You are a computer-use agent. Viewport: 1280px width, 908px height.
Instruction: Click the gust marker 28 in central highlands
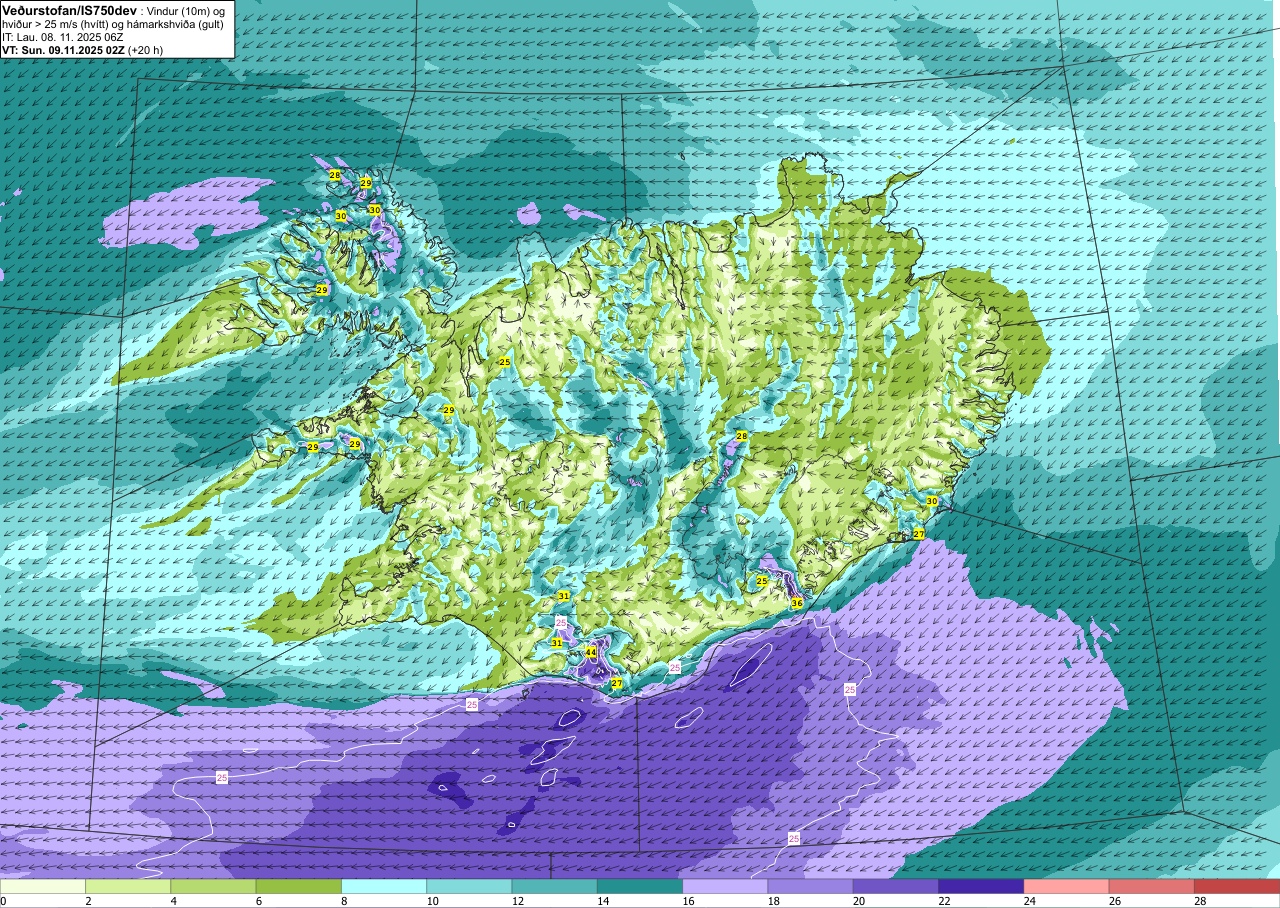742,436
